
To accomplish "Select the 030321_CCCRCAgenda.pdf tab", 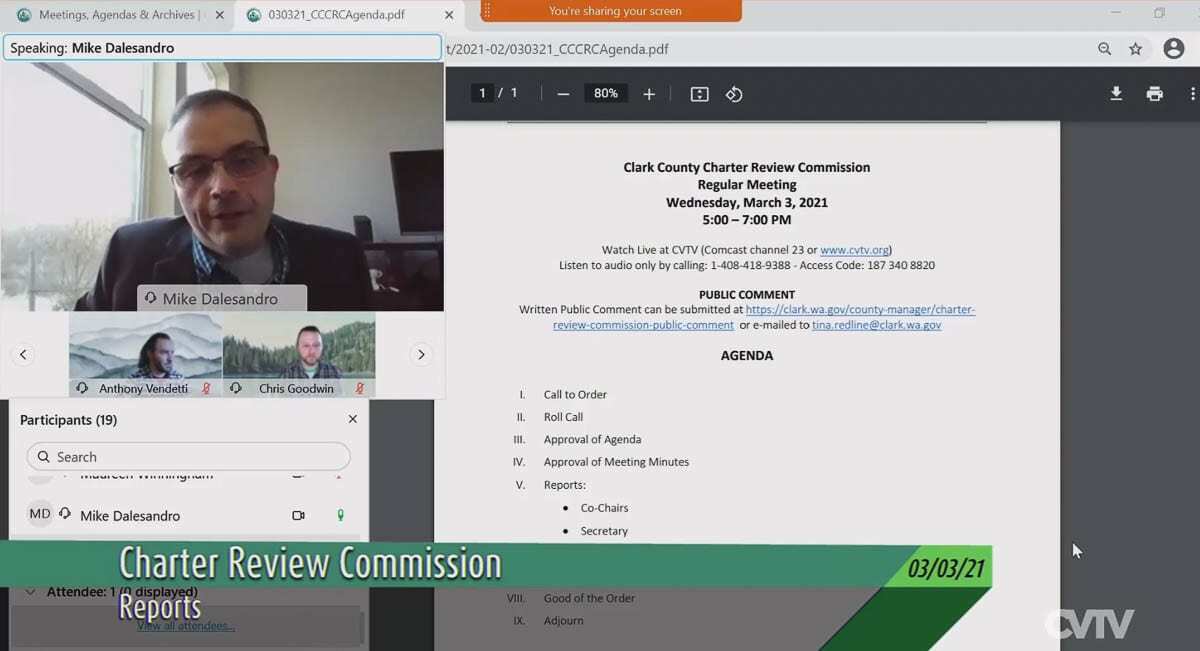I will [336, 15].
